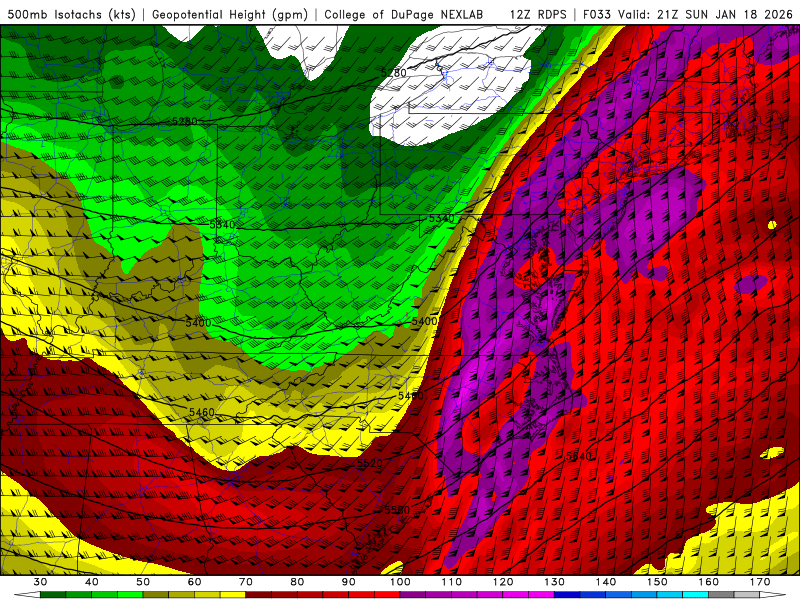800x600 pixels.
Task: Click the 100 kt colorbar label
Action: click(400, 582)
